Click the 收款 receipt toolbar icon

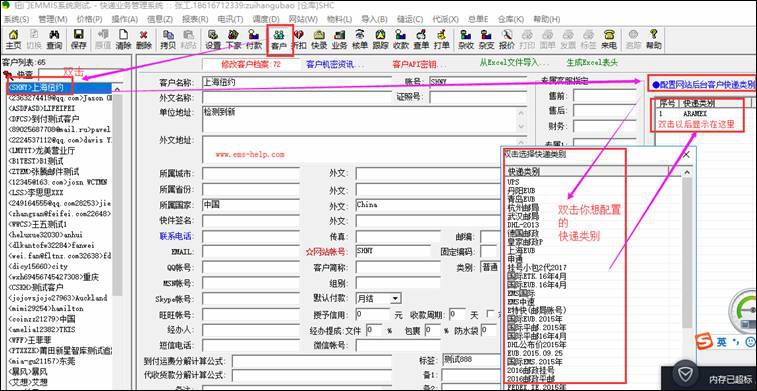tap(401, 40)
